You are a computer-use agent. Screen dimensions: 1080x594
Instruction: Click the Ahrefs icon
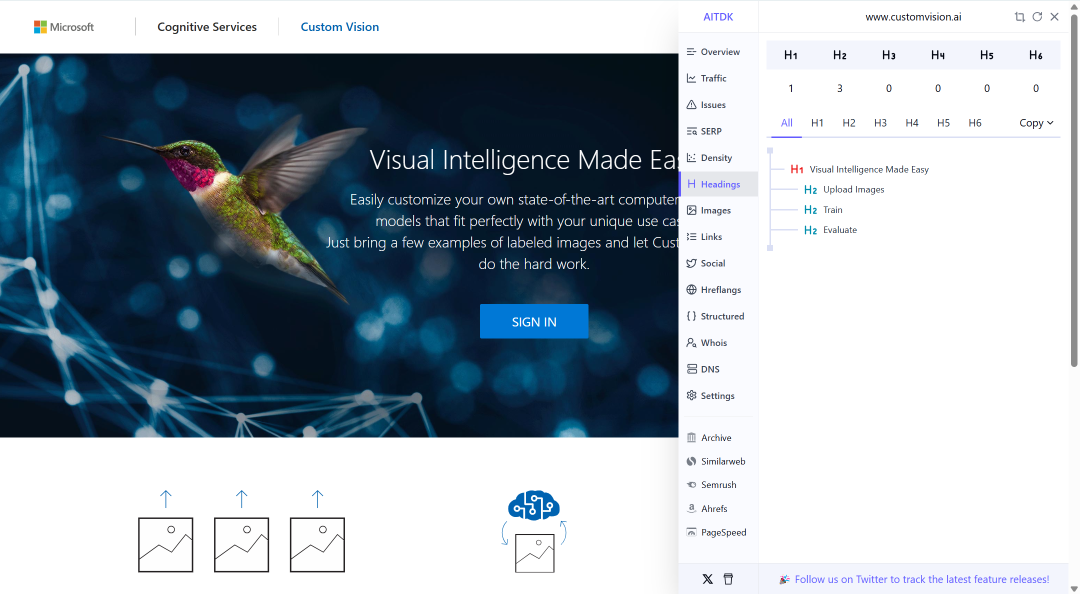coord(692,509)
